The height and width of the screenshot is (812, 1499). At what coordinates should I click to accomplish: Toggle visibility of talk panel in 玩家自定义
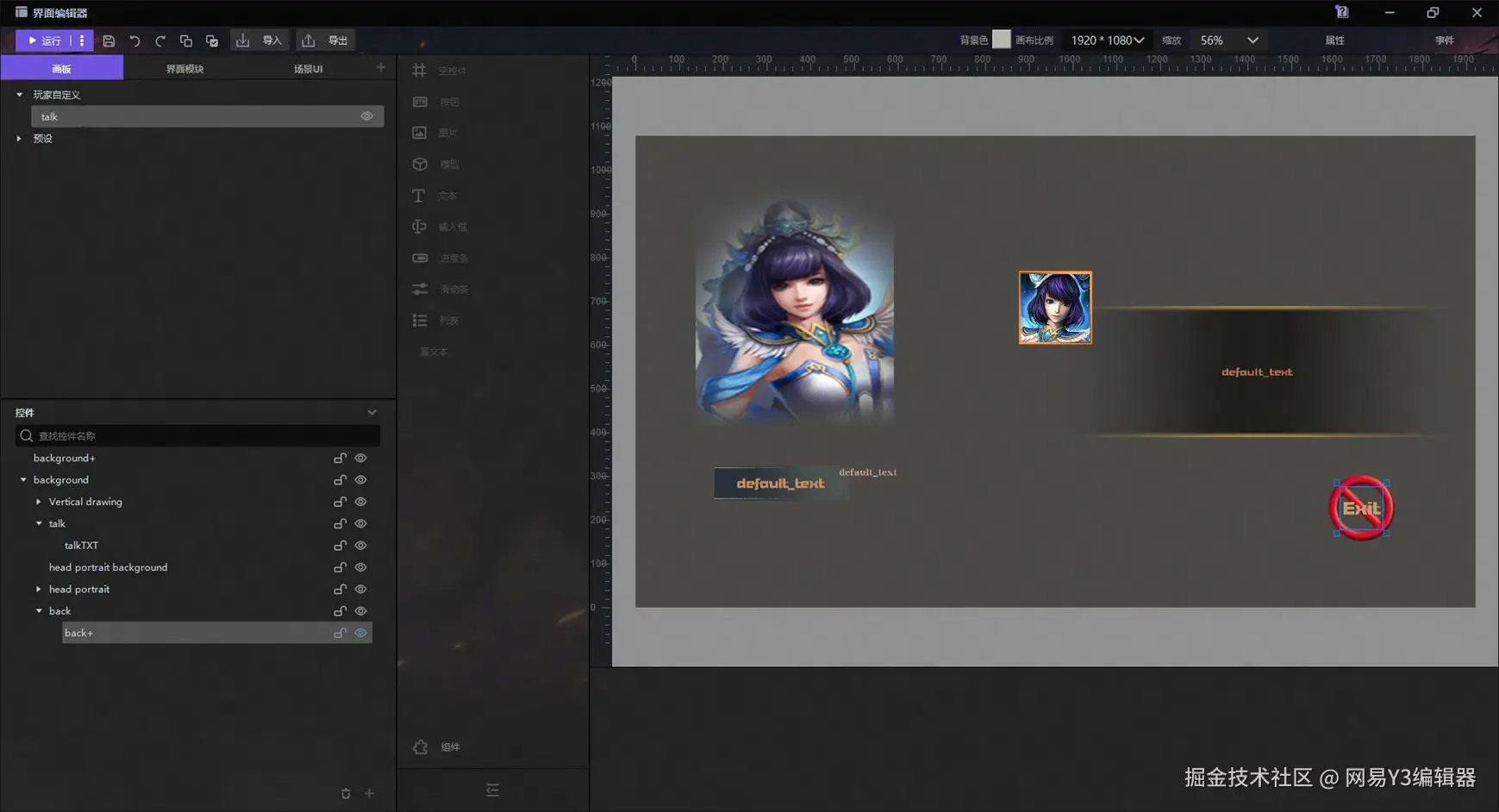coord(367,116)
